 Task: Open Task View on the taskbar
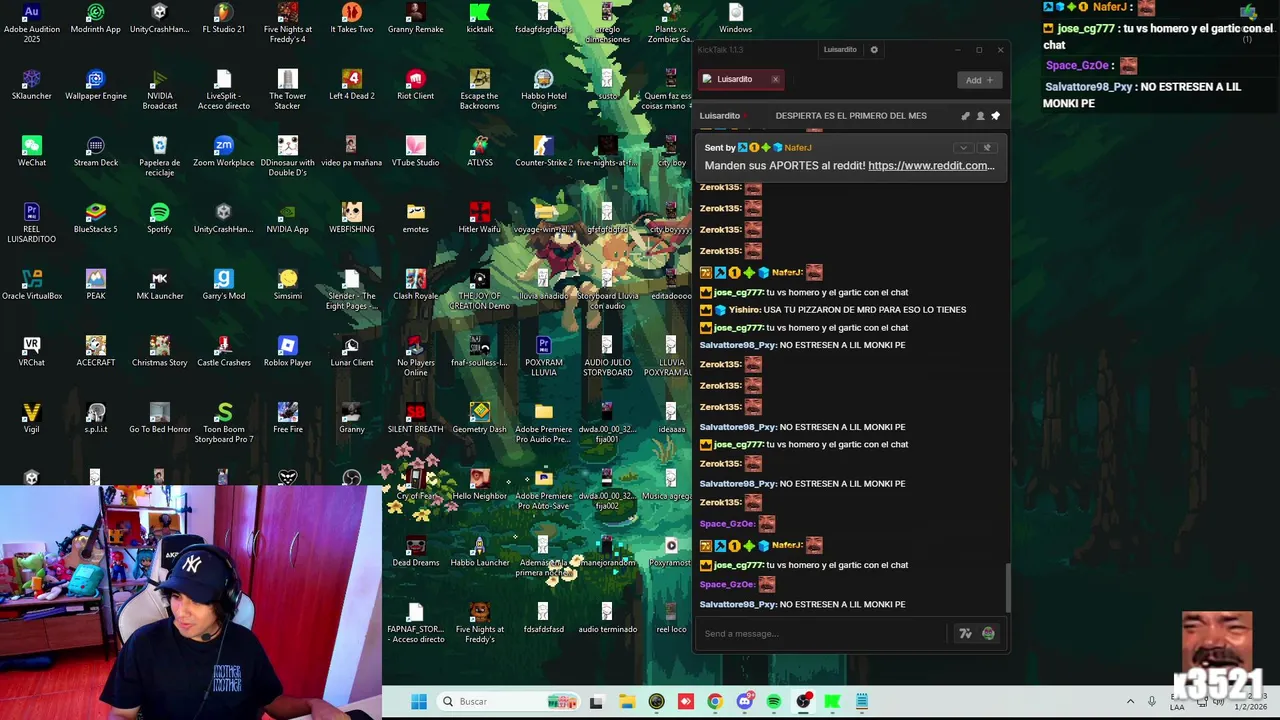pyautogui.click(x=597, y=702)
